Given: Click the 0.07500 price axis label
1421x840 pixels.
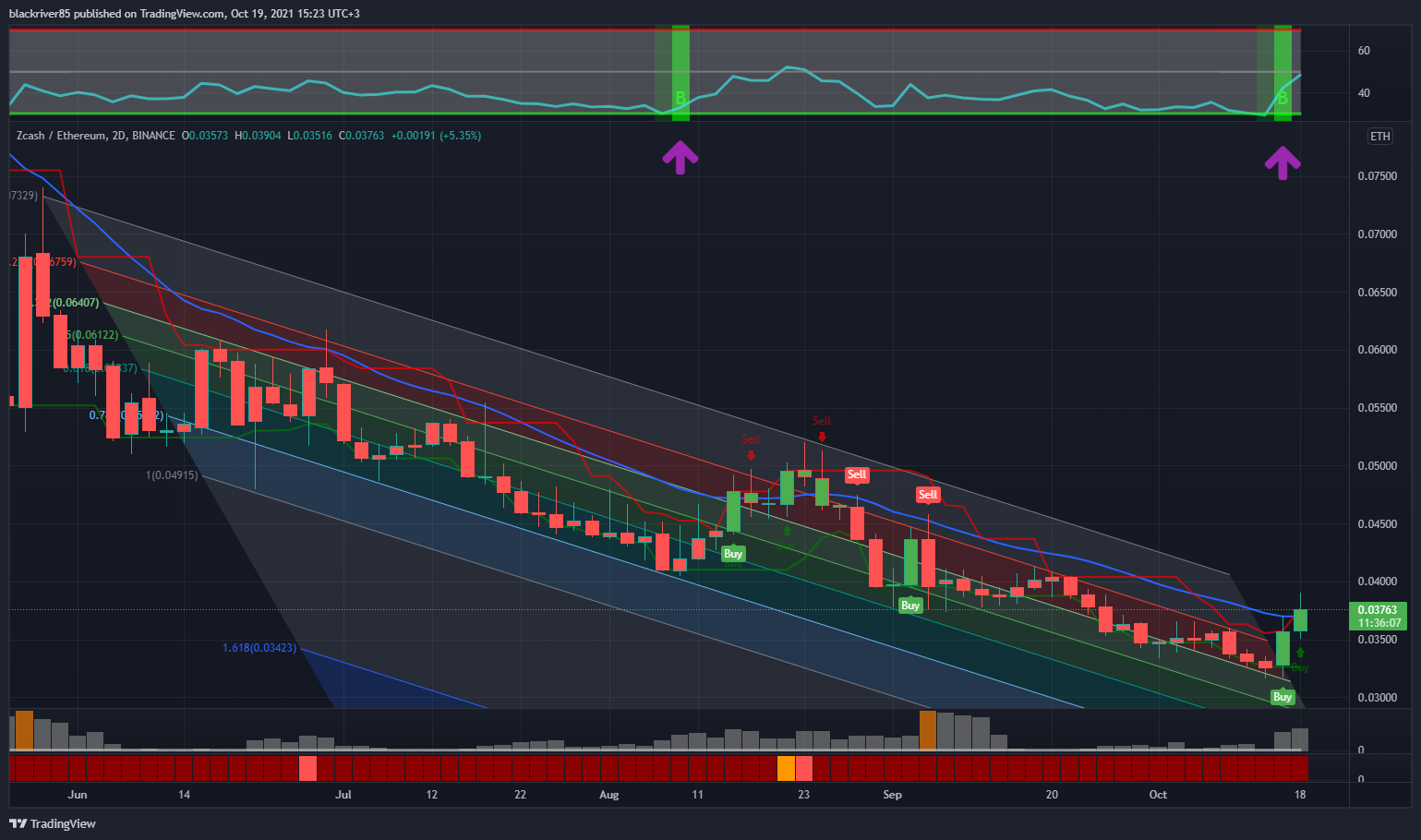Looking at the screenshot, I should point(1377,176).
